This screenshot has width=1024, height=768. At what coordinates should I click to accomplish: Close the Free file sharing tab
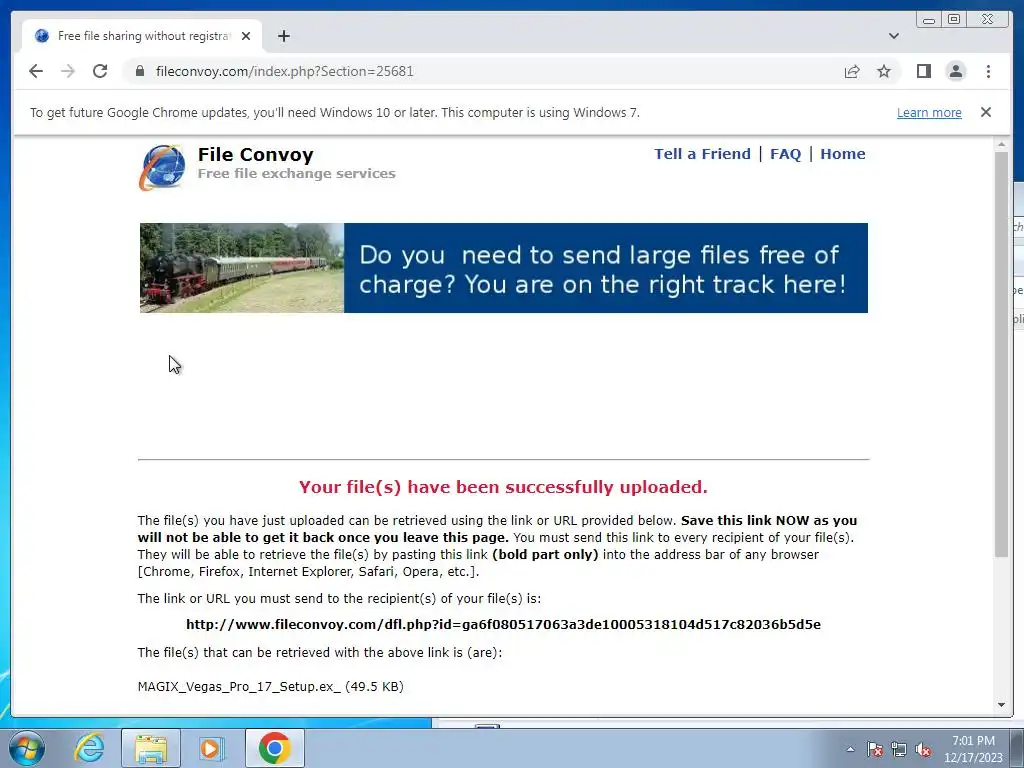(246, 36)
